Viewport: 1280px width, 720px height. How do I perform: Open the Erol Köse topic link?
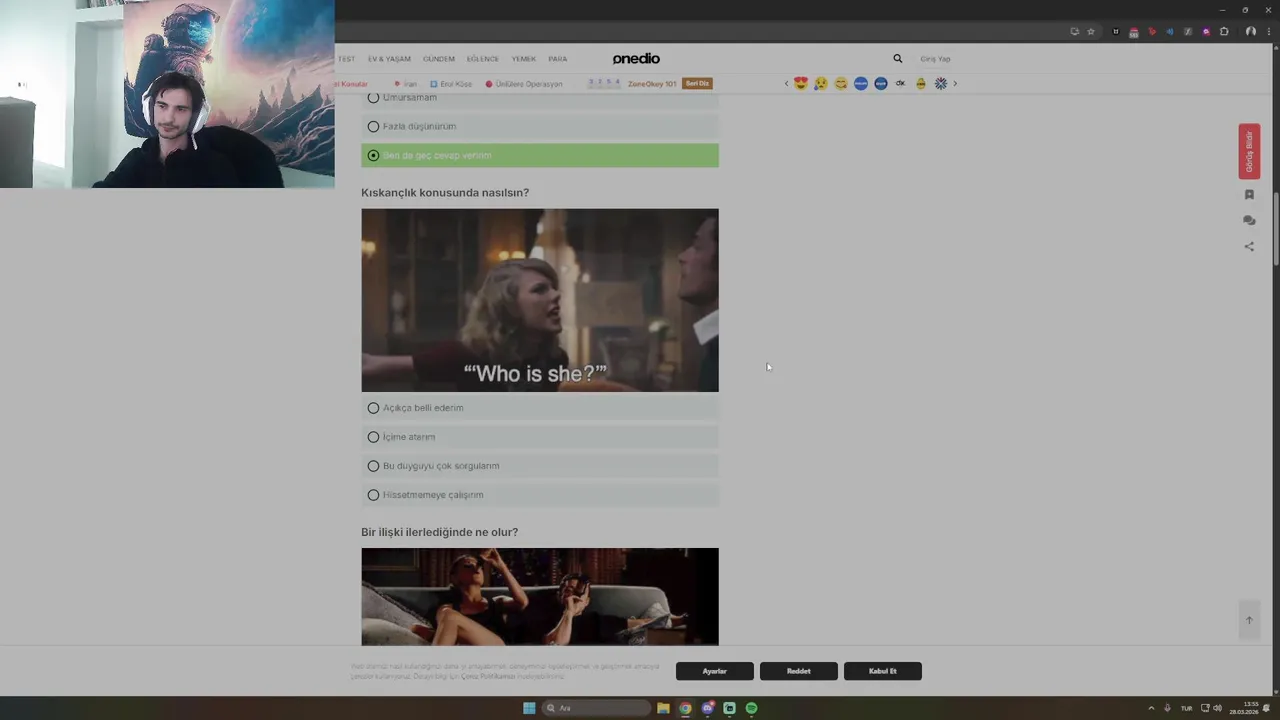[451, 84]
